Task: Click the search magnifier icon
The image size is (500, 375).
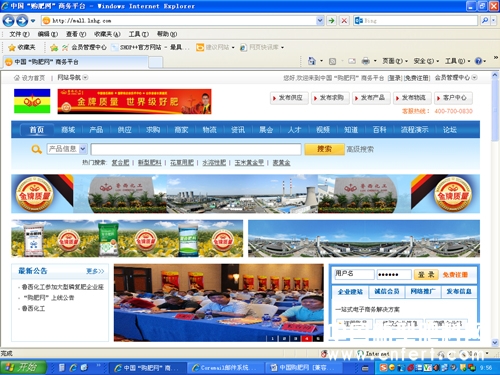Action: [485, 21]
